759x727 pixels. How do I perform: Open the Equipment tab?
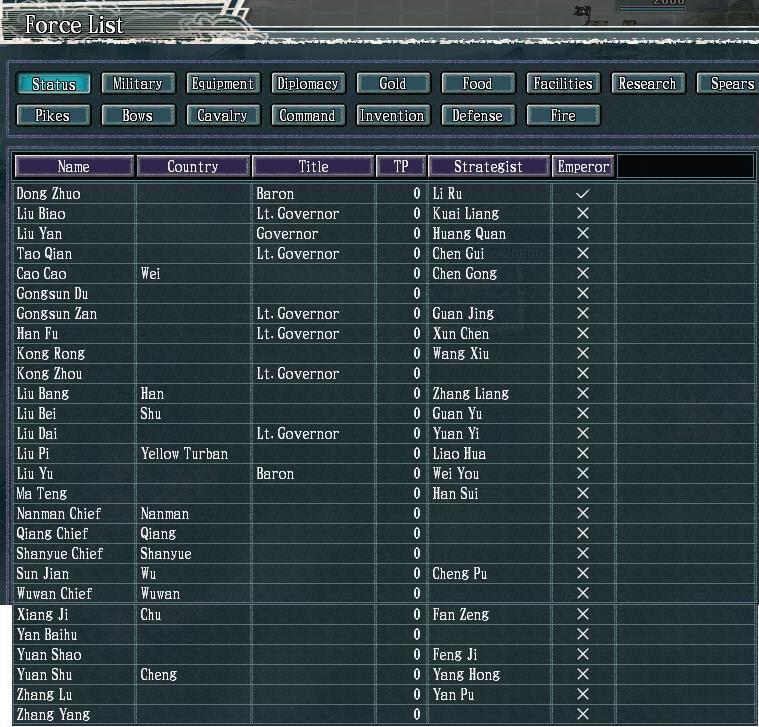click(222, 84)
